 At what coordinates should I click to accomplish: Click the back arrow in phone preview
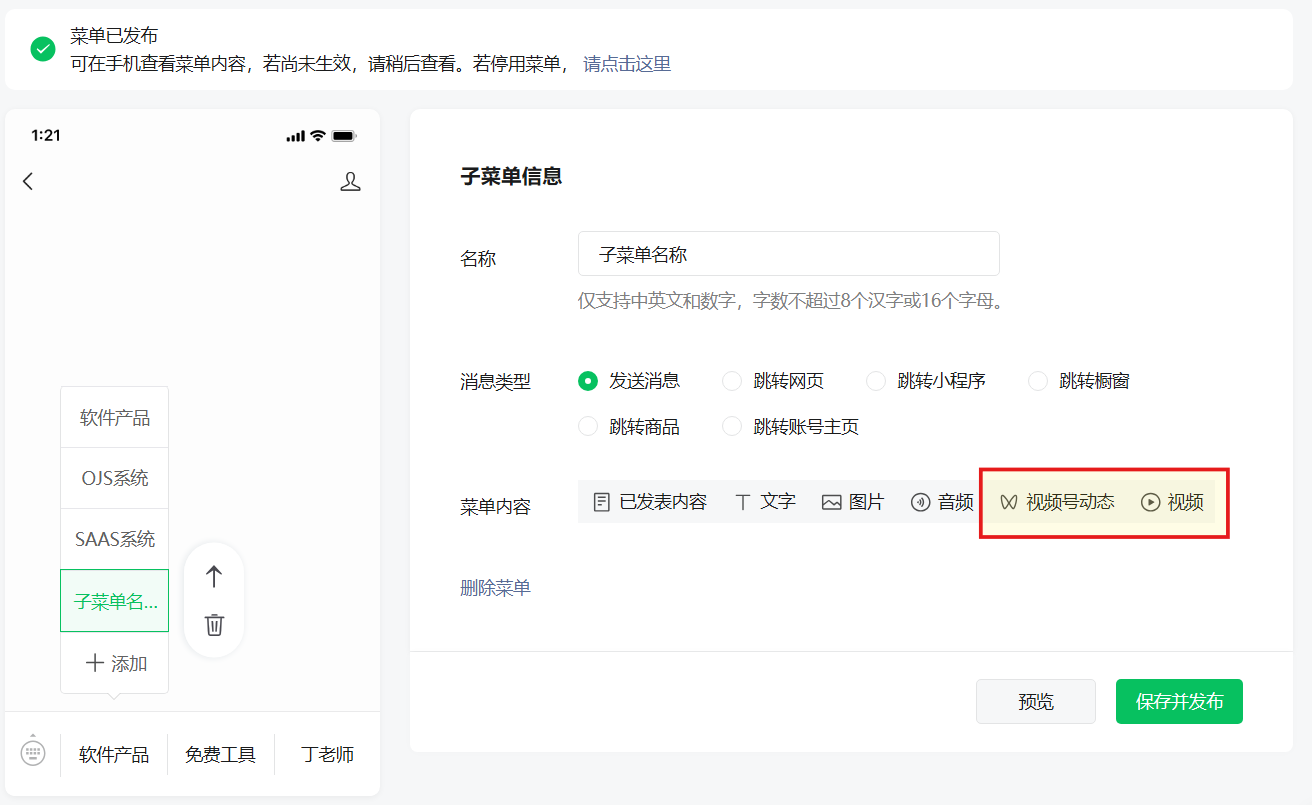(28, 181)
